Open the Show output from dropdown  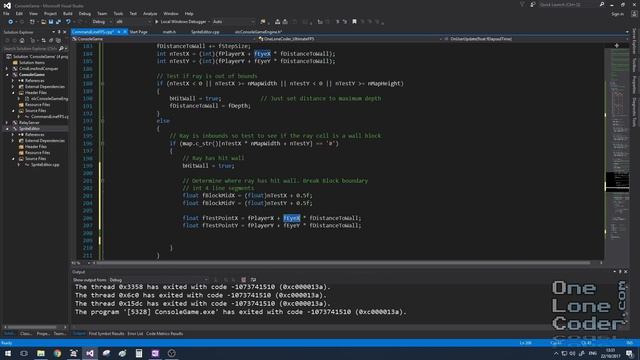click(x=158, y=280)
